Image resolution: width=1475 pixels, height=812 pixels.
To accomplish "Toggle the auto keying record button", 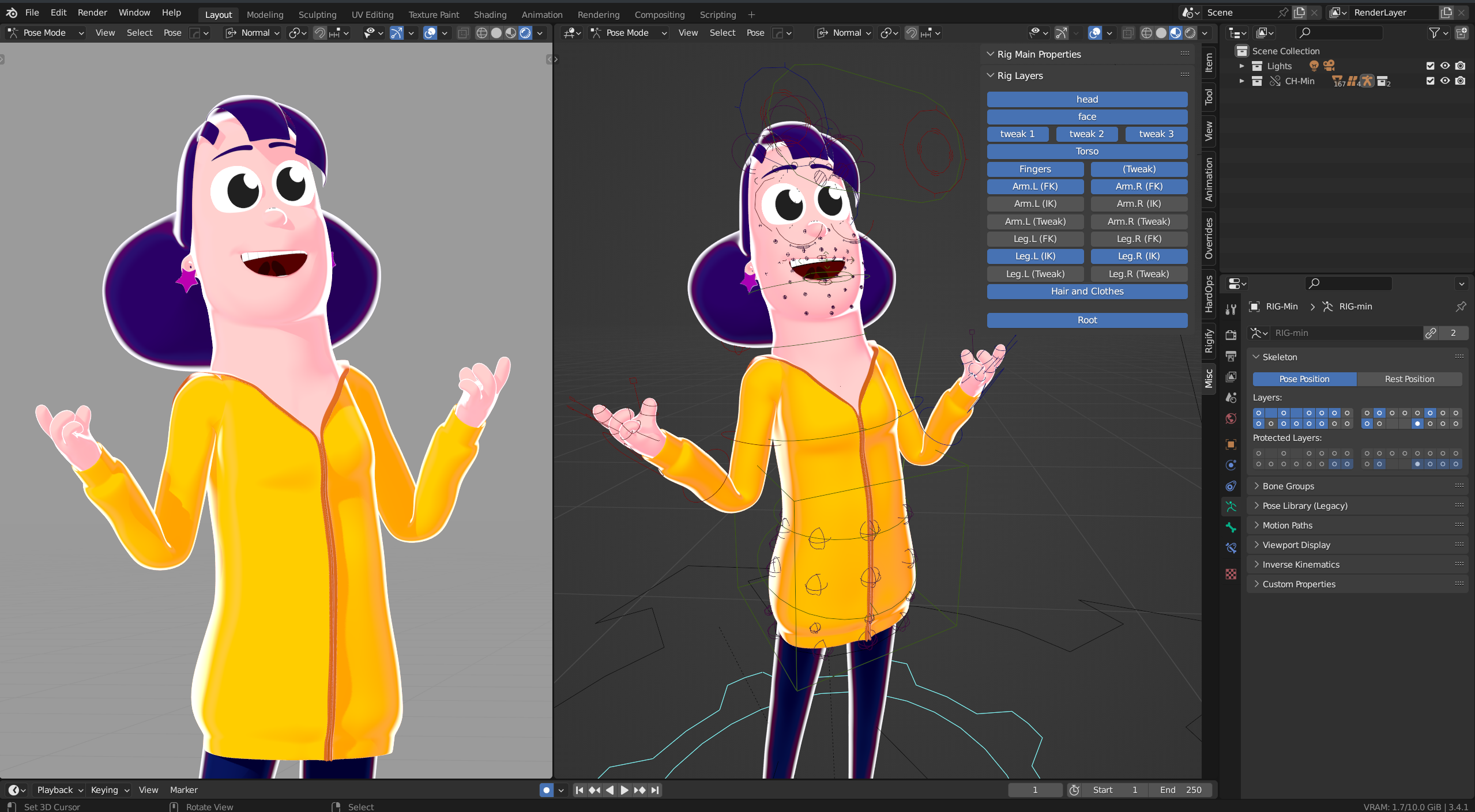I will coord(546,790).
